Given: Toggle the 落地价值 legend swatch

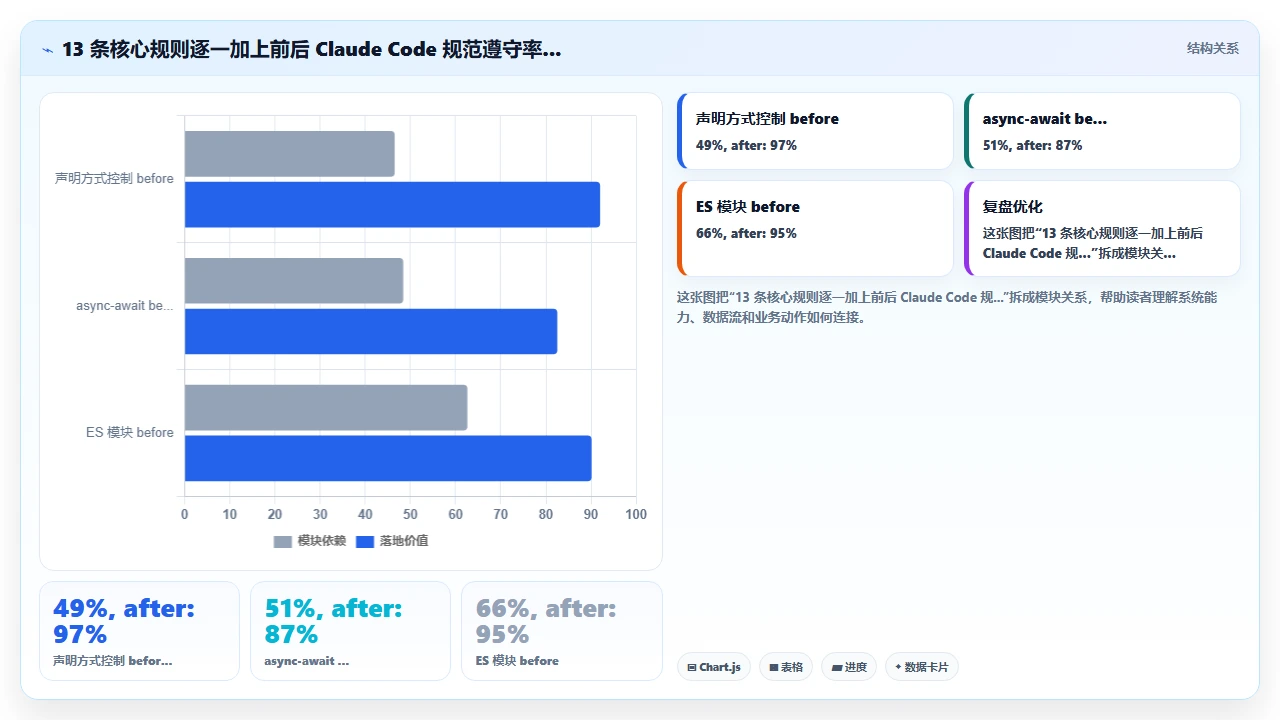Looking at the screenshot, I should (365, 541).
